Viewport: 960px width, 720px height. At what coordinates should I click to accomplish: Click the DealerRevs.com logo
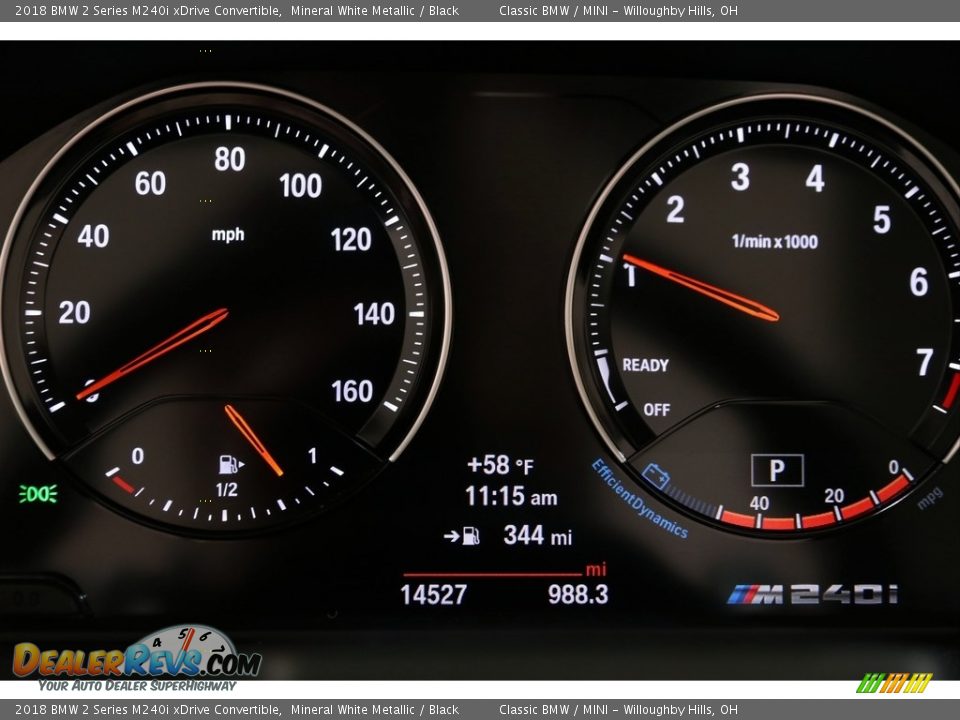tap(136, 657)
